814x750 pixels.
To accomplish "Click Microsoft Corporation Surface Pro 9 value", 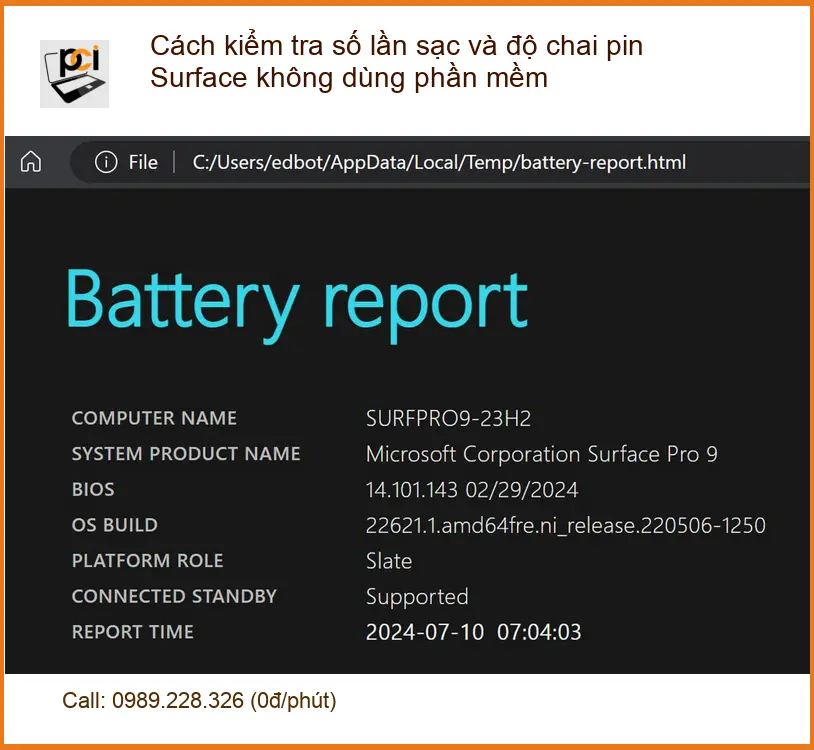I will pyautogui.click(x=542, y=454).
